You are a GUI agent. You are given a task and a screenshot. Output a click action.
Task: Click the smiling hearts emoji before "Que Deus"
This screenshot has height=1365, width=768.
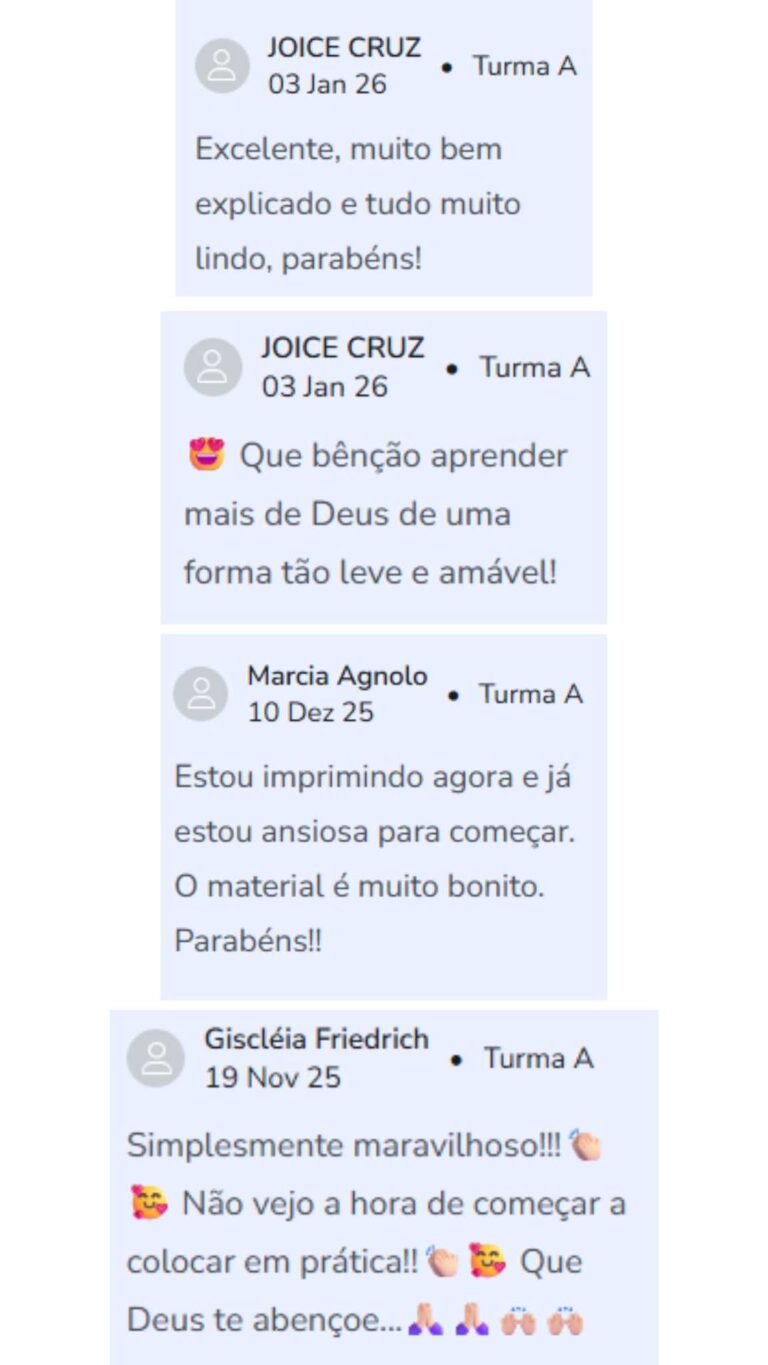coord(487,1261)
